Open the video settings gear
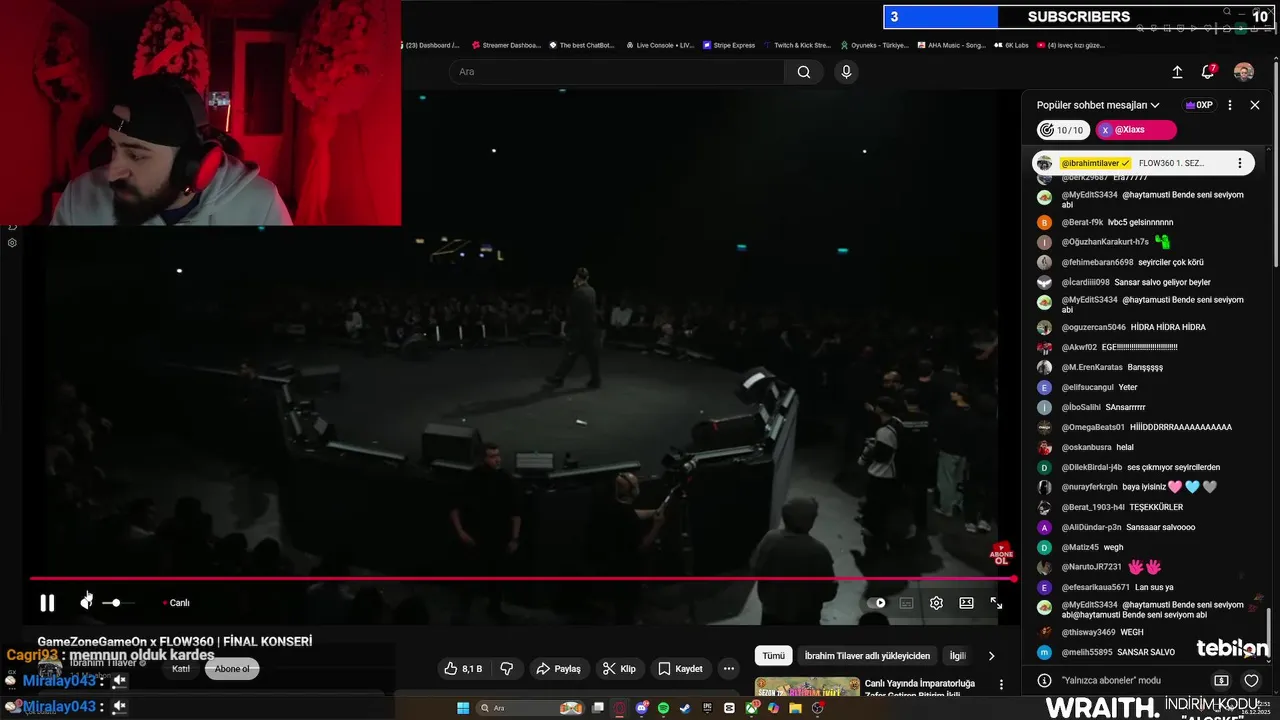The height and width of the screenshot is (720, 1280). (x=936, y=603)
